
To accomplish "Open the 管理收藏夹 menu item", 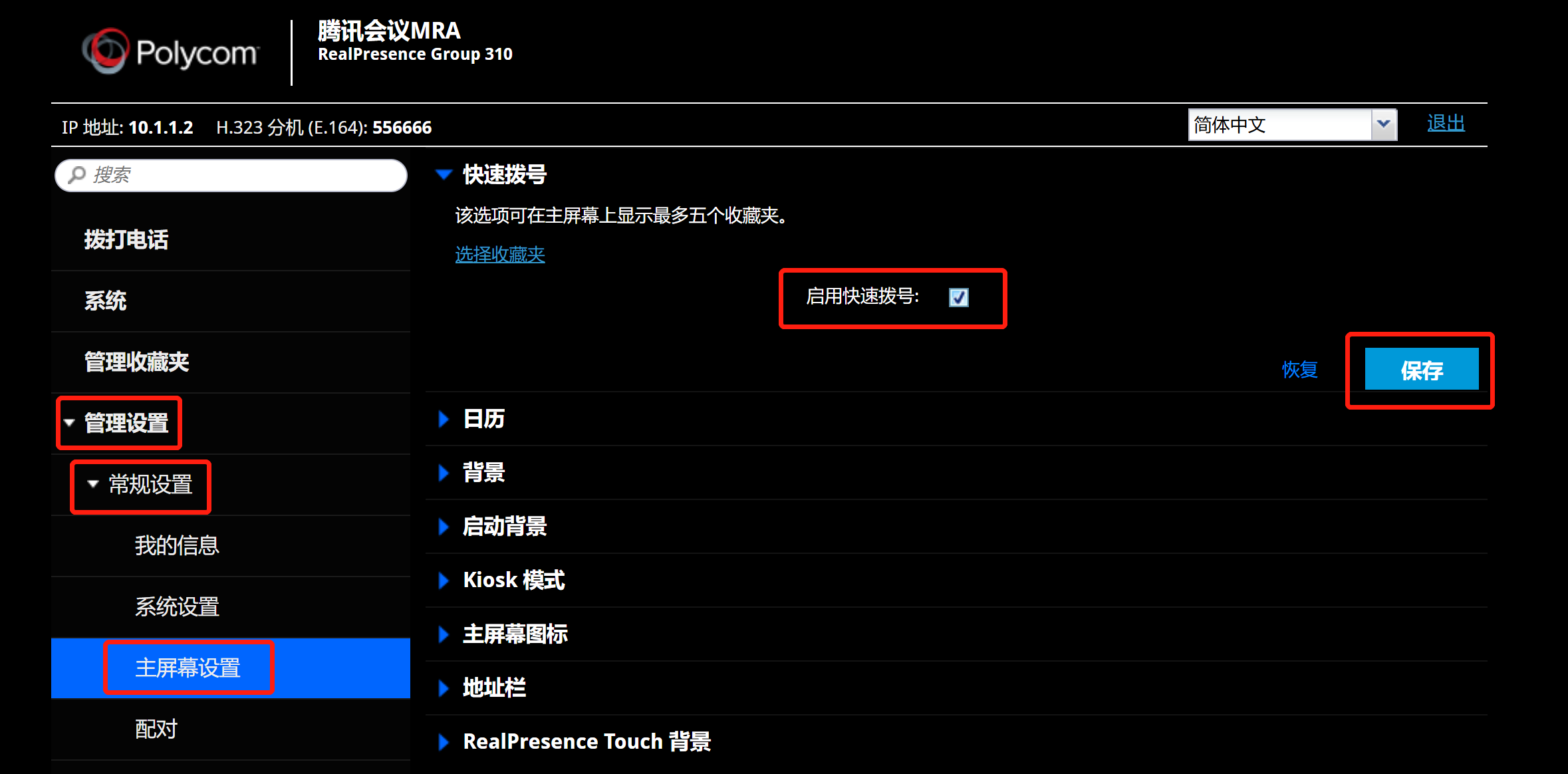I will [136, 362].
